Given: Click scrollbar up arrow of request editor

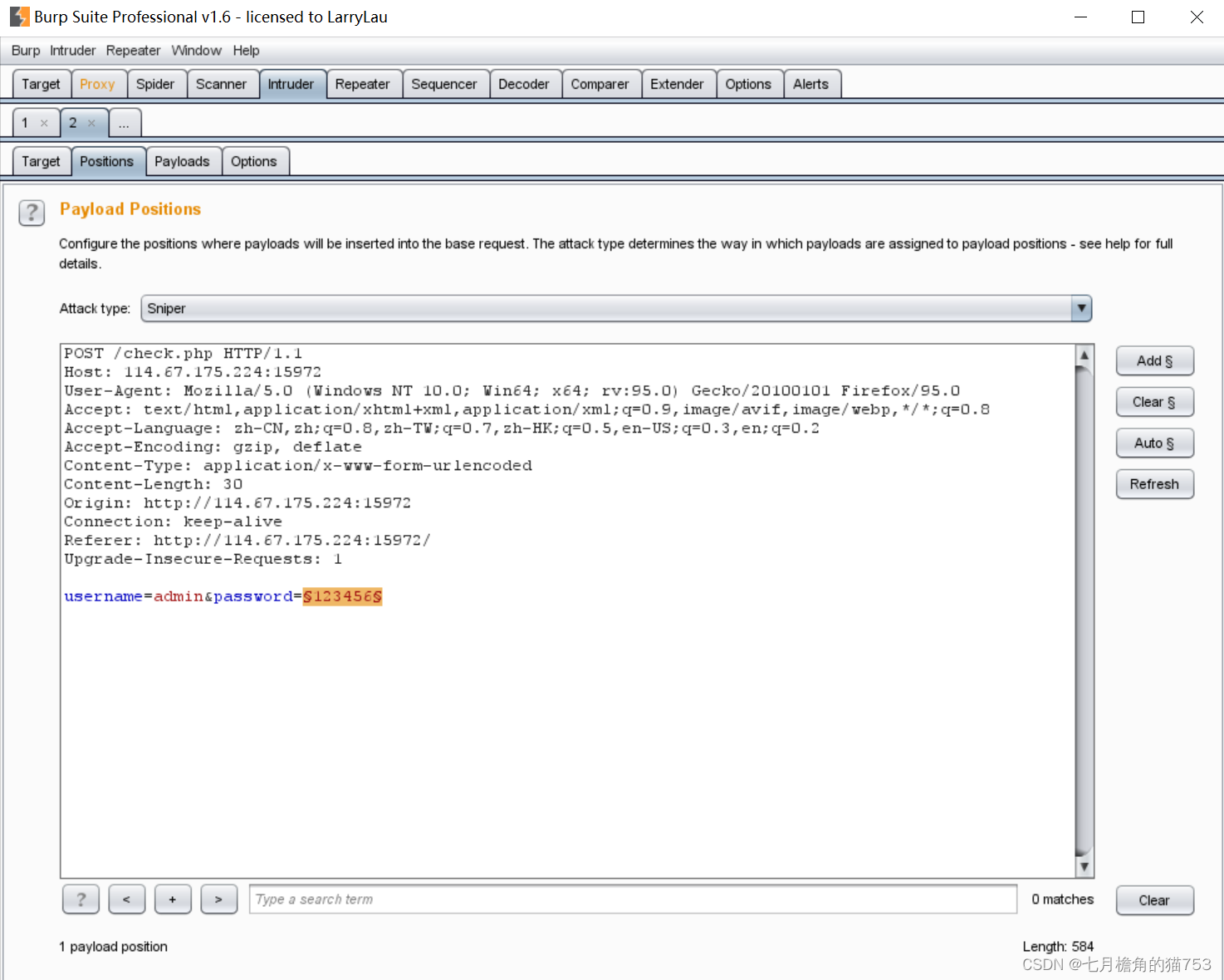Looking at the screenshot, I should 1084,355.
